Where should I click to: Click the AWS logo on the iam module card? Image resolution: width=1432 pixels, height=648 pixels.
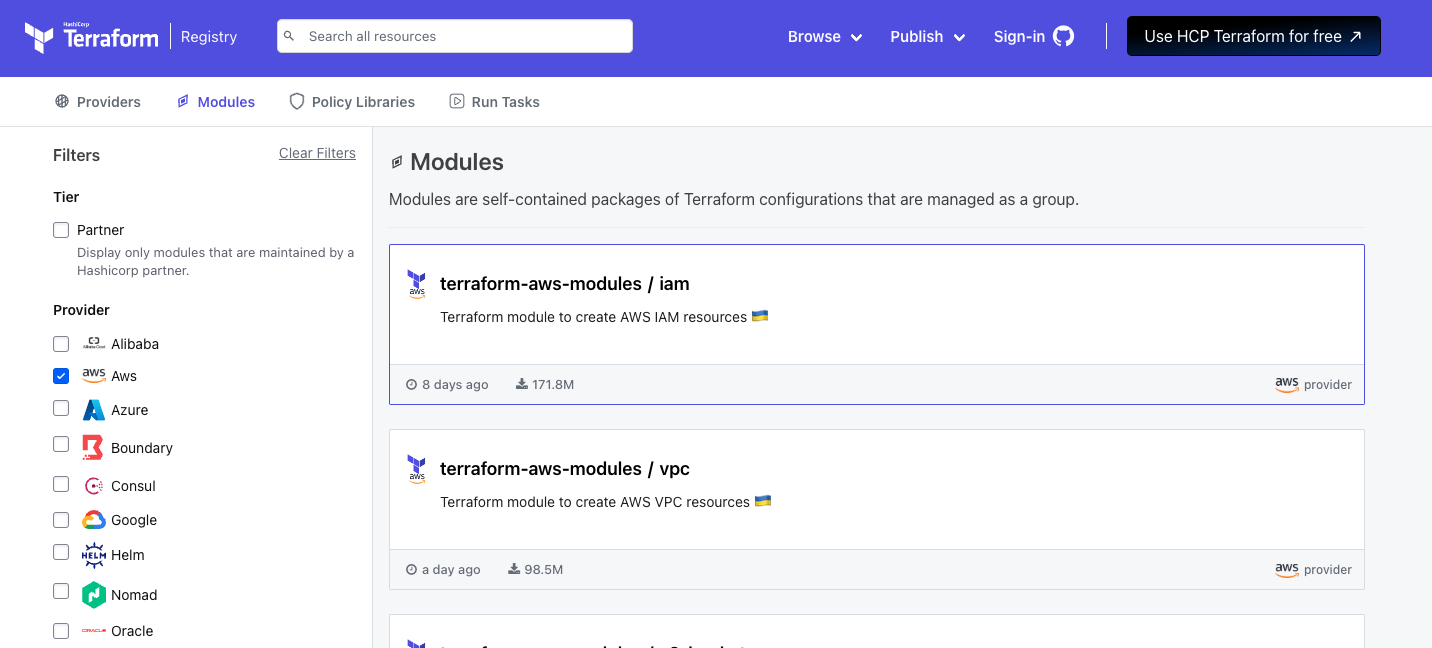pos(417,284)
